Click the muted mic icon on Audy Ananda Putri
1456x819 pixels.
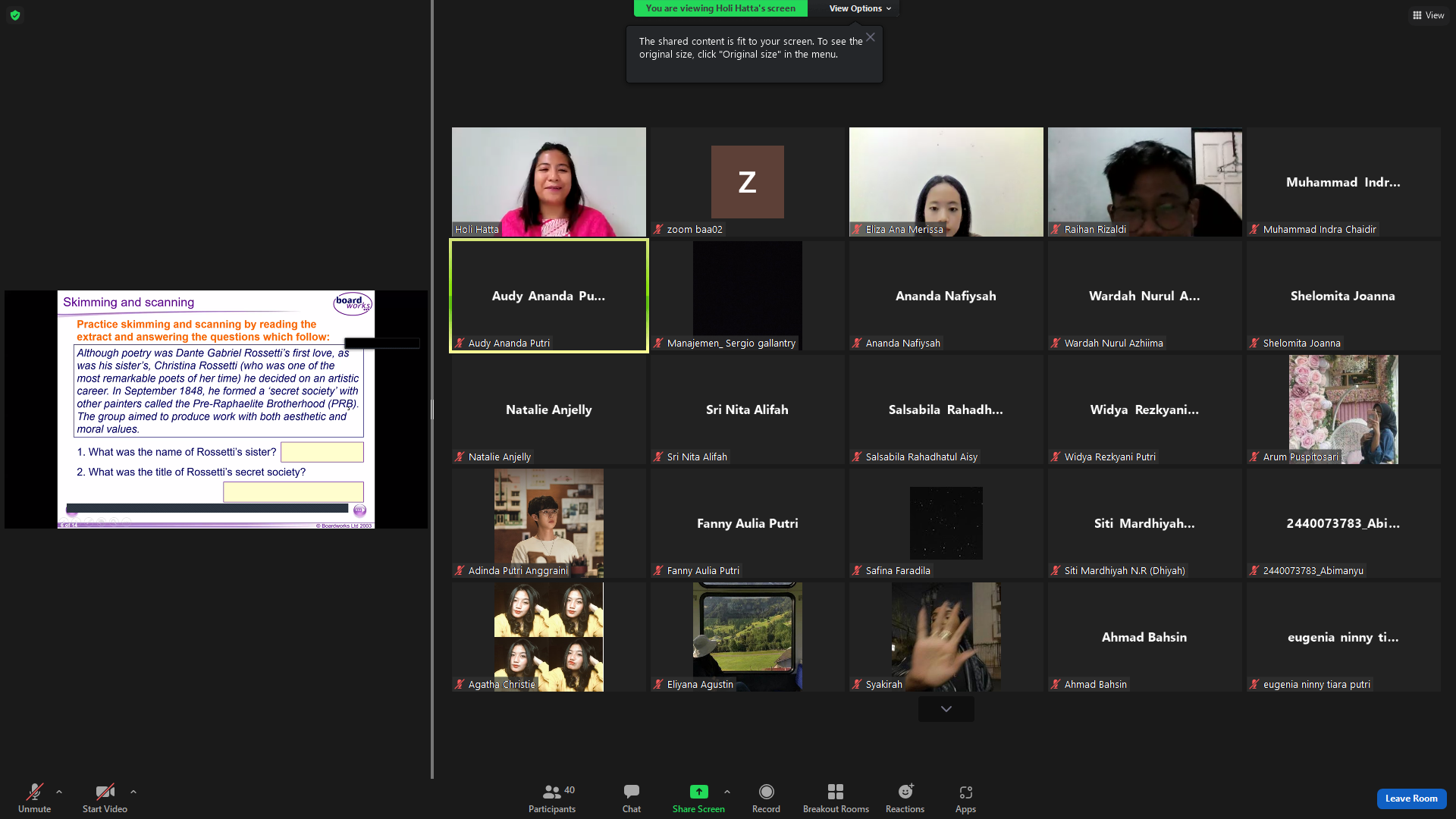click(460, 343)
